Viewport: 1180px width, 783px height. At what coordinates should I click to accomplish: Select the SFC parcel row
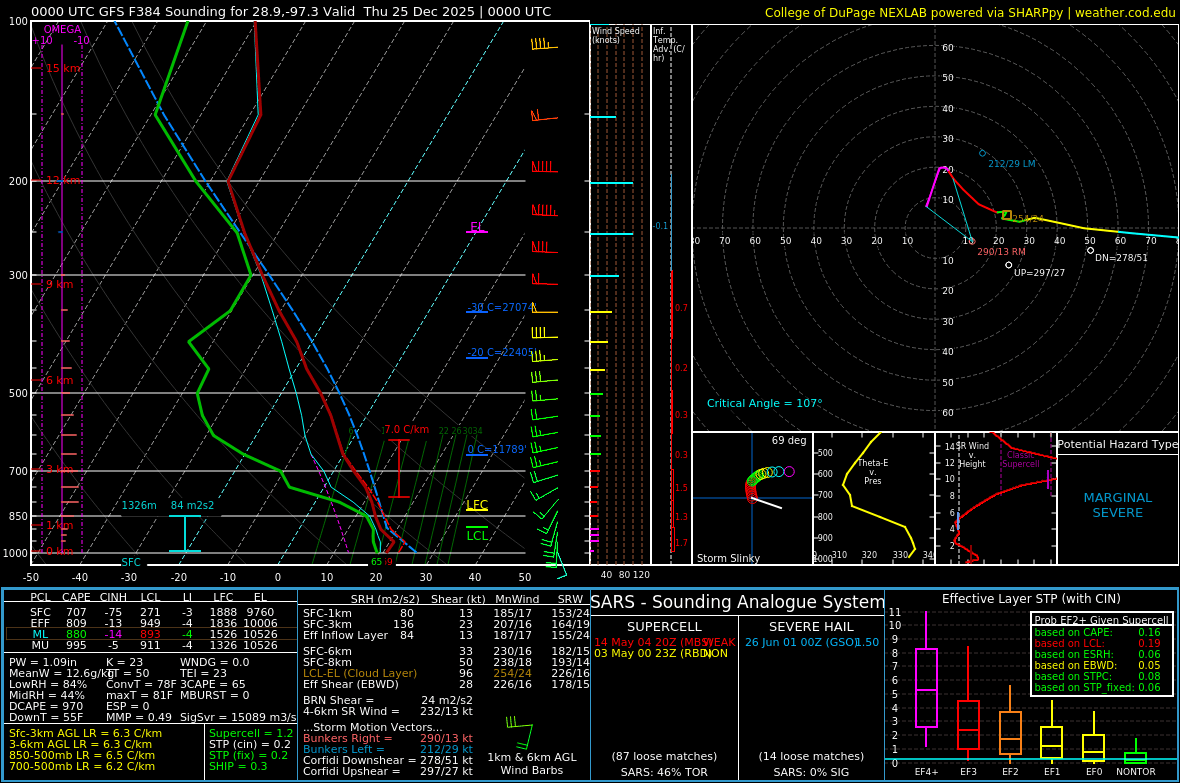(x=151, y=612)
